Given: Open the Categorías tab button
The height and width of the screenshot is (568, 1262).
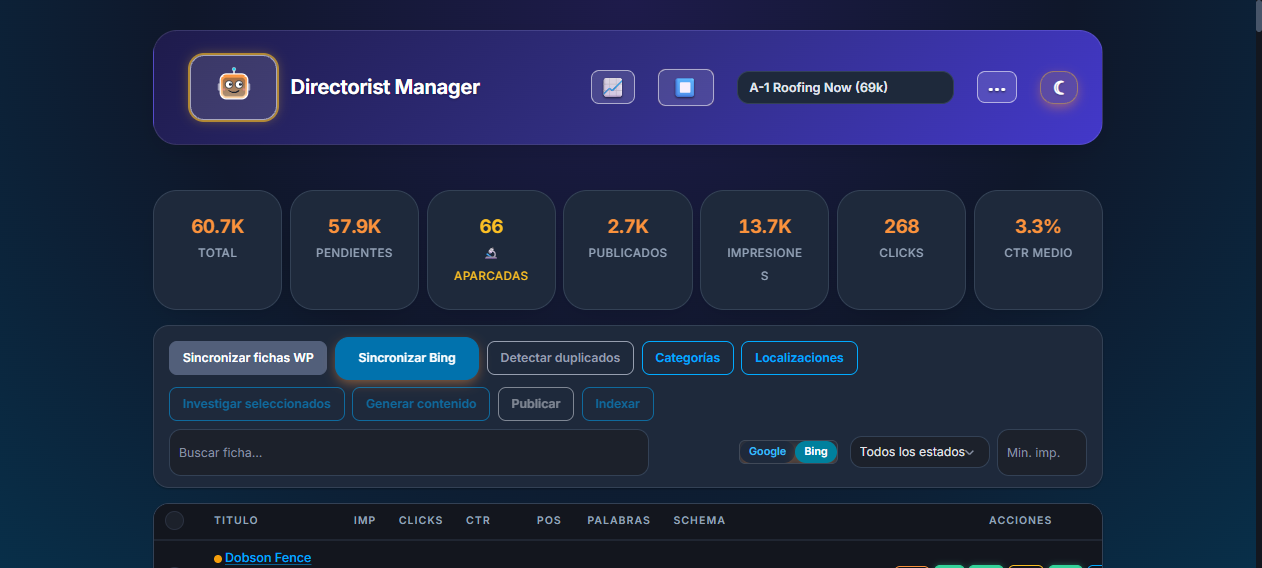Looking at the screenshot, I should pos(687,358).
